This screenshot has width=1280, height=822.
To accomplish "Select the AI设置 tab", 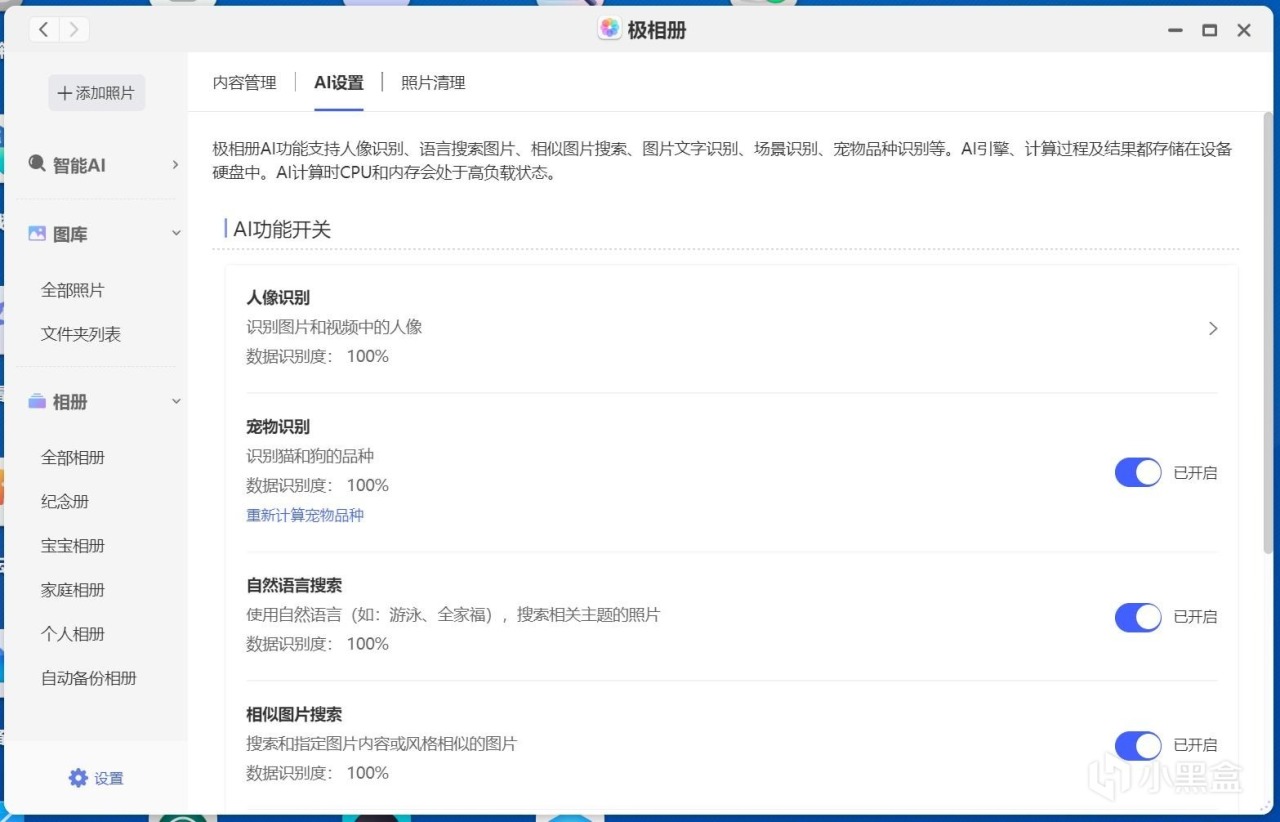I will 339,83.
